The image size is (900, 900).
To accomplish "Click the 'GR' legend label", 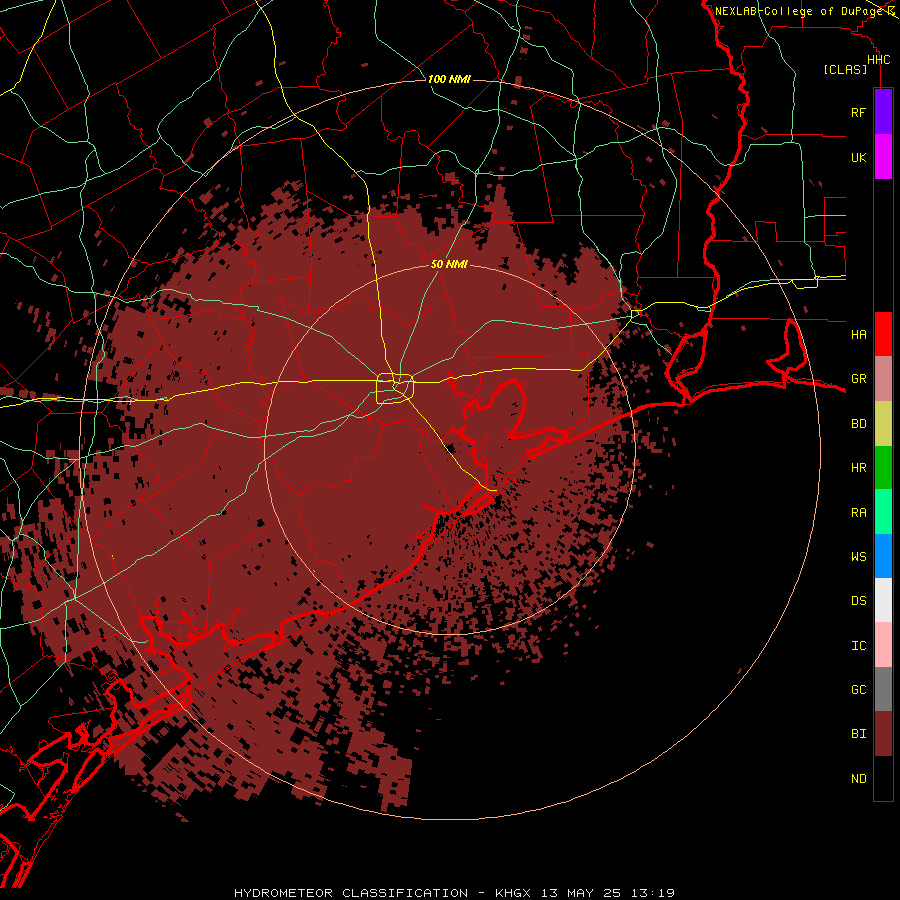I will click(858, 379).
